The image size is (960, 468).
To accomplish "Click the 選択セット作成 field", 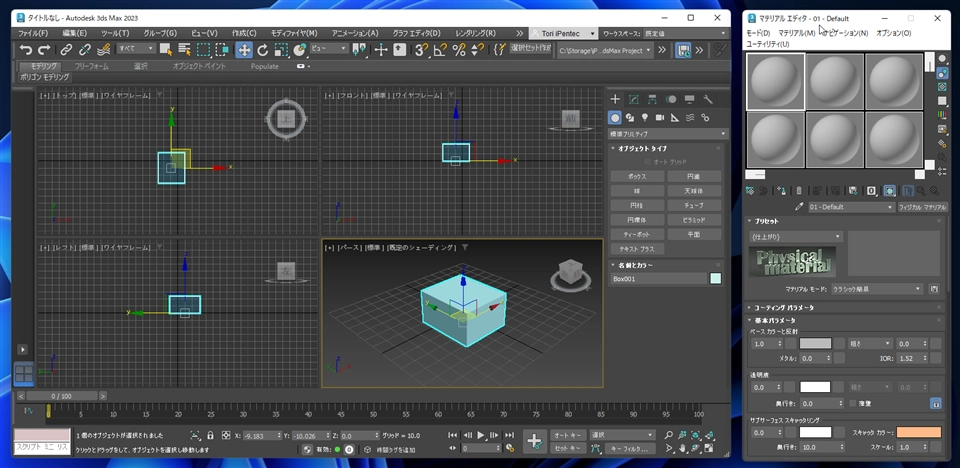I will [530, 48].
